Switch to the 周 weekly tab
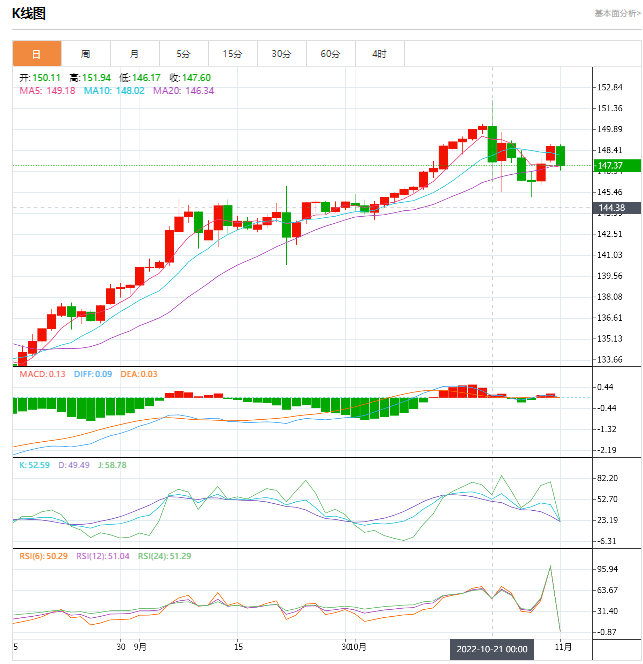The height and width of the screenshot is (664, 643). coord(86,54)
